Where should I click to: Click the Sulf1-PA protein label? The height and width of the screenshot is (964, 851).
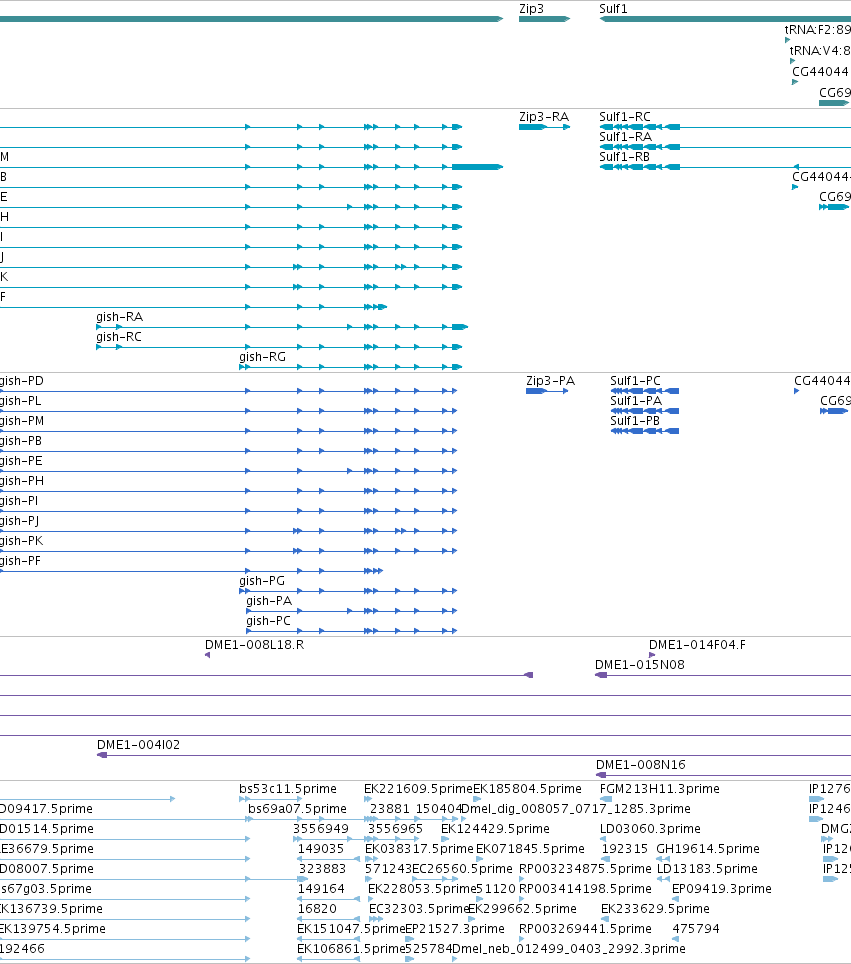(x=636, y=401)
